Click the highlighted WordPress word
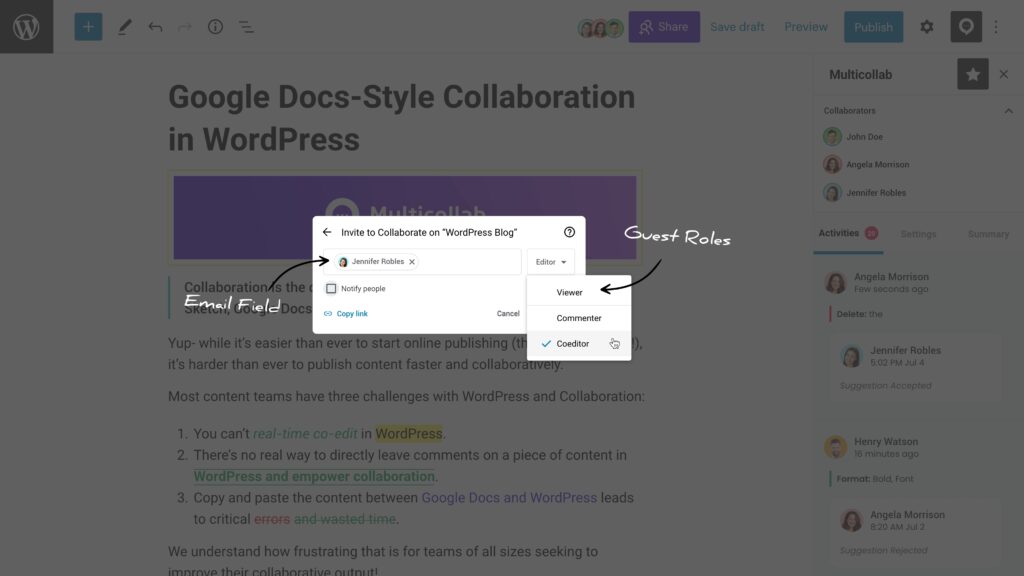 click(x=409, y=434)
